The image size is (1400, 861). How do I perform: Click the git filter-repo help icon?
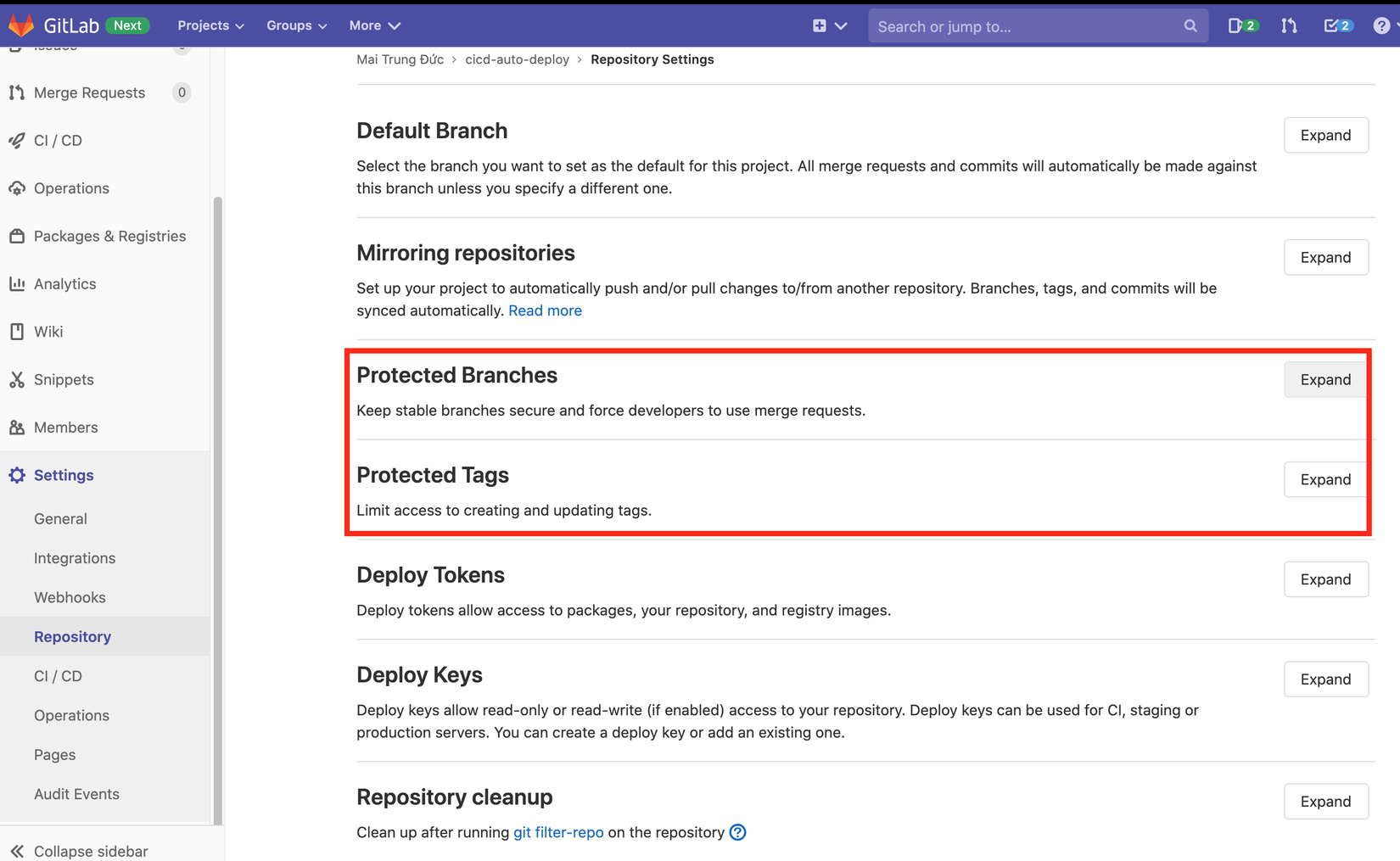[738, 832]
